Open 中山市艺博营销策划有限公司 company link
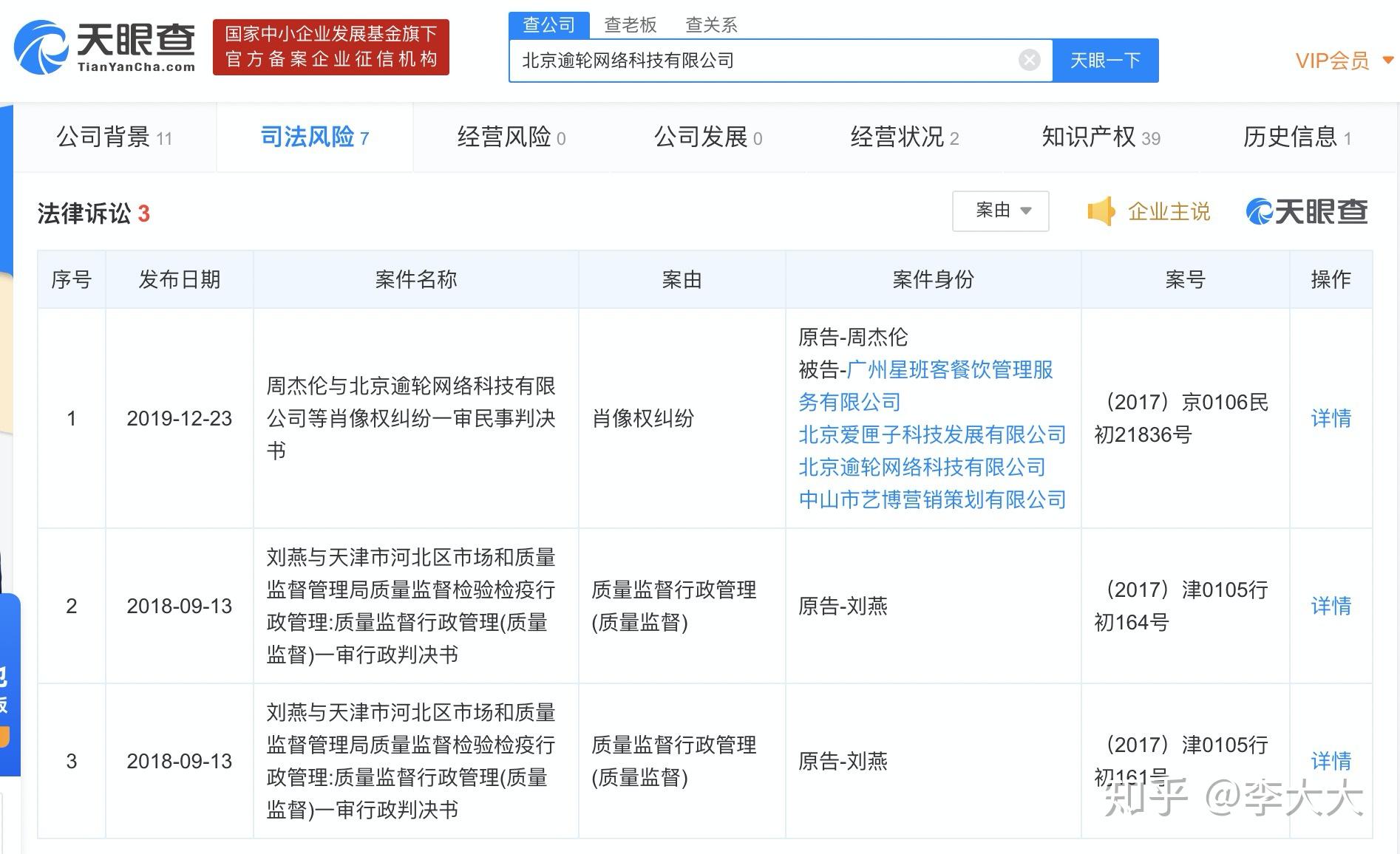 [932, 499]
